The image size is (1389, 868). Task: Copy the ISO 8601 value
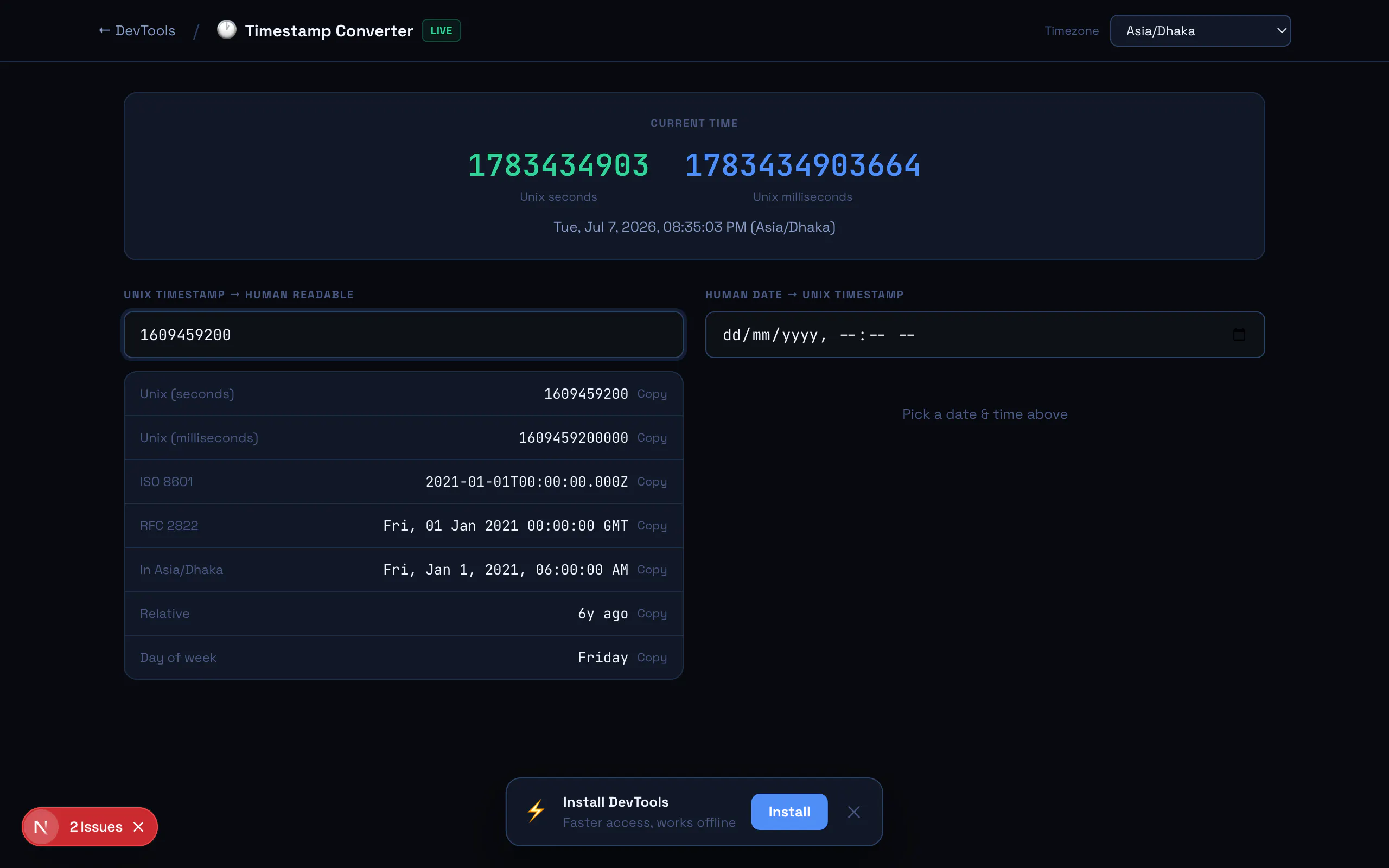point(652,482)
